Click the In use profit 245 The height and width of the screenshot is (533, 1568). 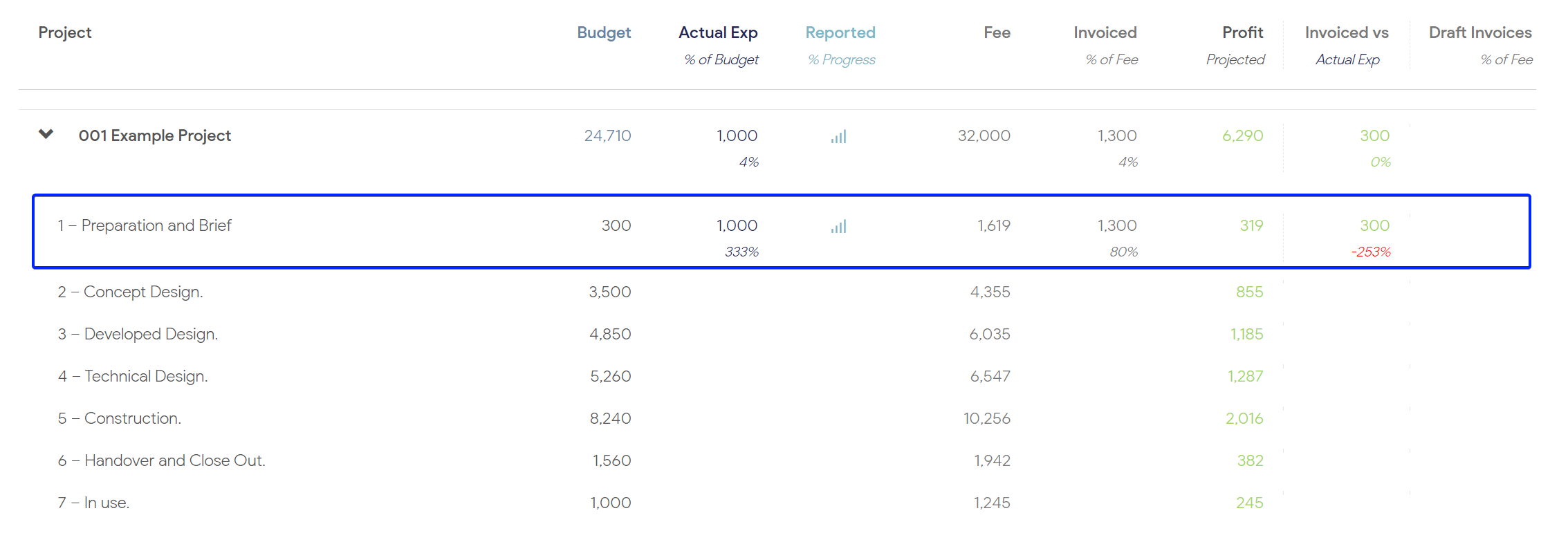[x=1249, y=503]
